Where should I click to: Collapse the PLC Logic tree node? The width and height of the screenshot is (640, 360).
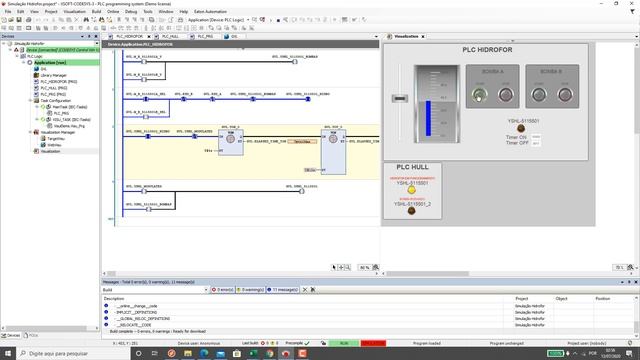click(x=17, y=56)
